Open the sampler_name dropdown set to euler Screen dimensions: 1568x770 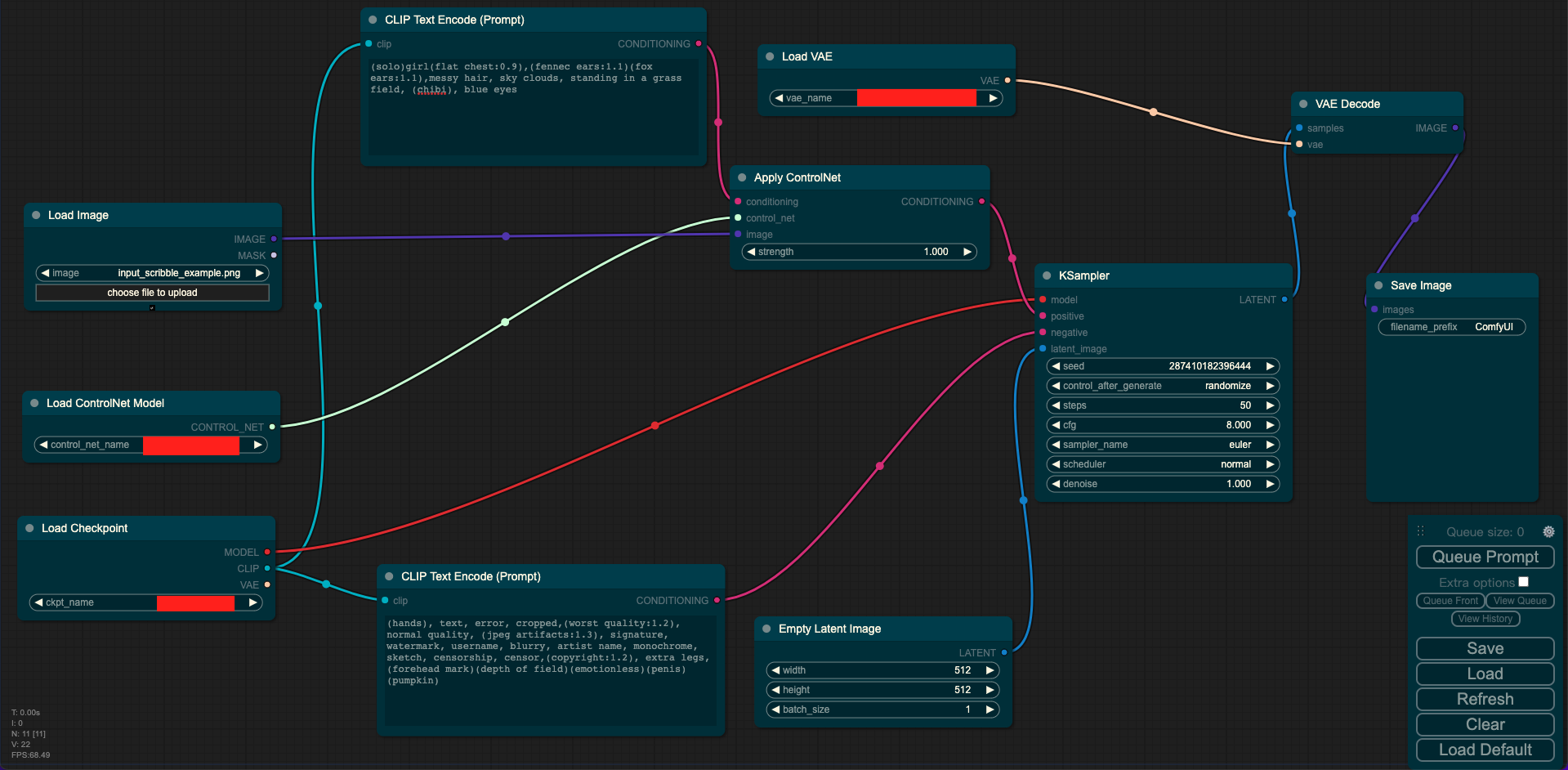(x=1163, y=445)
